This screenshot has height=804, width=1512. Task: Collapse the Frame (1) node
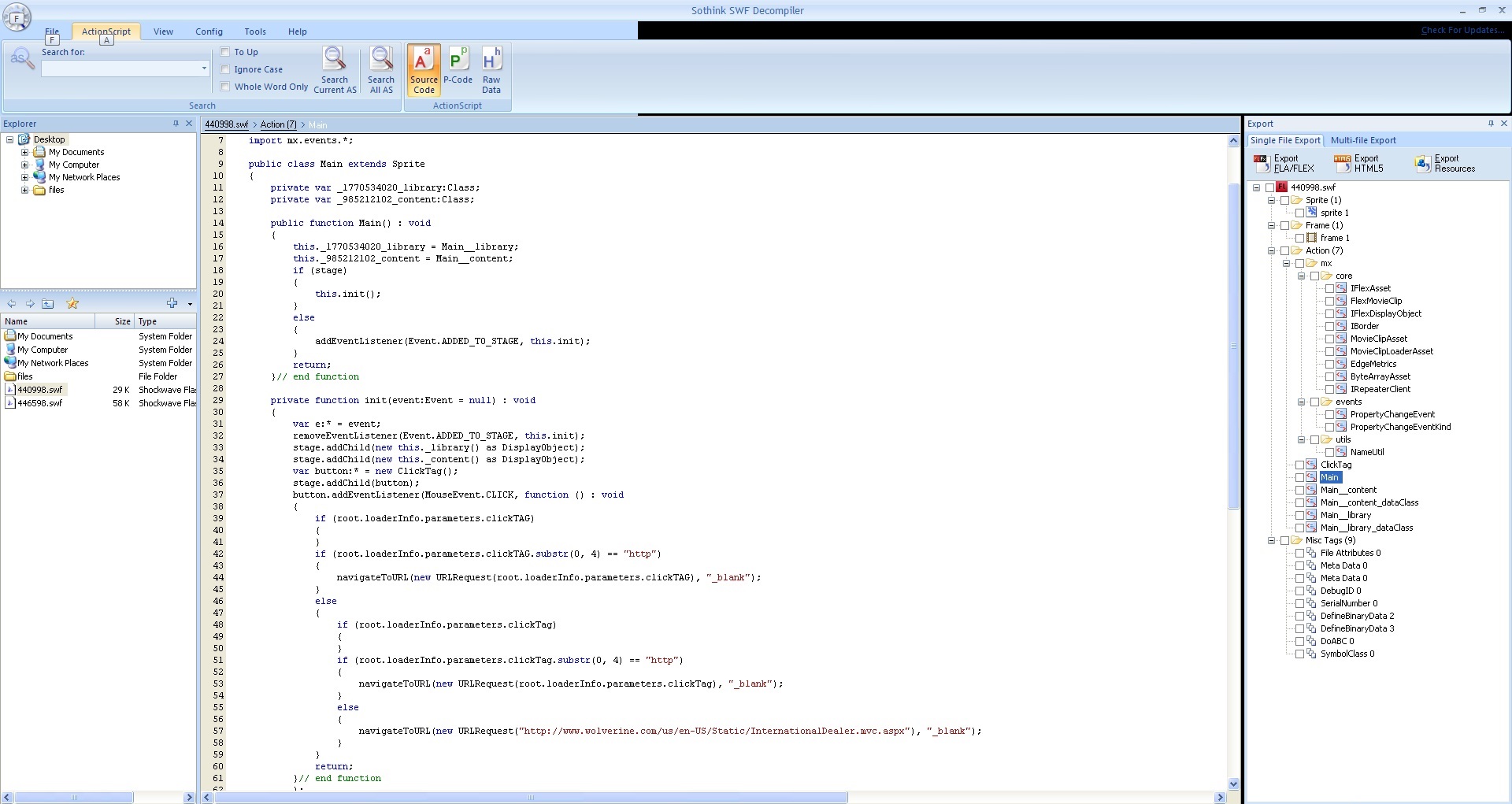tap(1271, 225)
